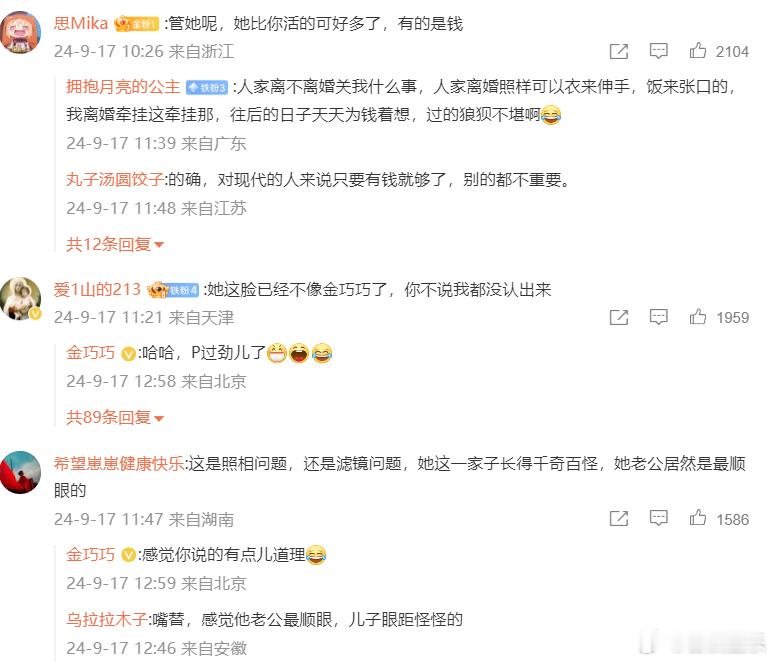
Task: Share 希望崽崽健康快乐's comment via forward icon
Action: pos(619,518)
